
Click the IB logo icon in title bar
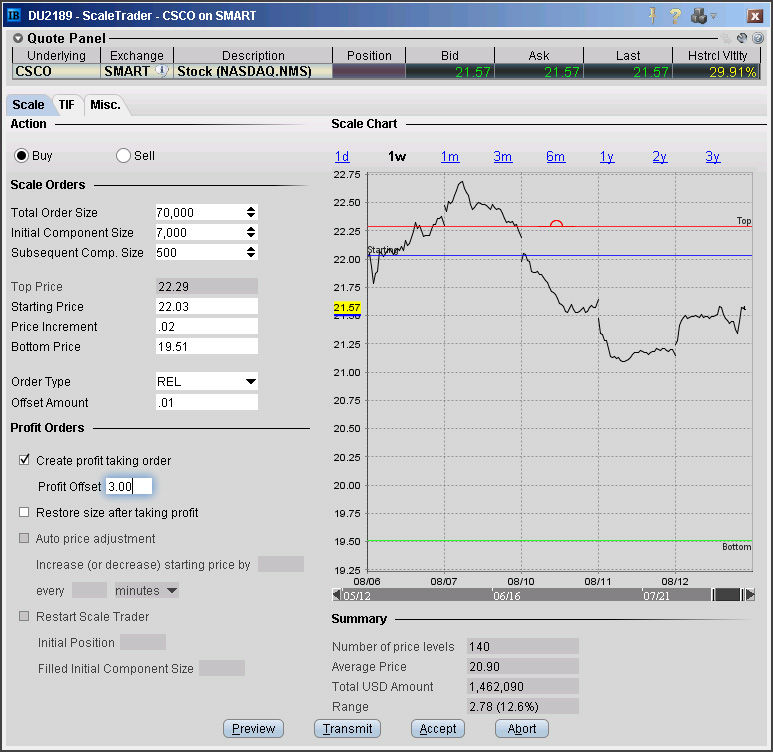(13, 15)
